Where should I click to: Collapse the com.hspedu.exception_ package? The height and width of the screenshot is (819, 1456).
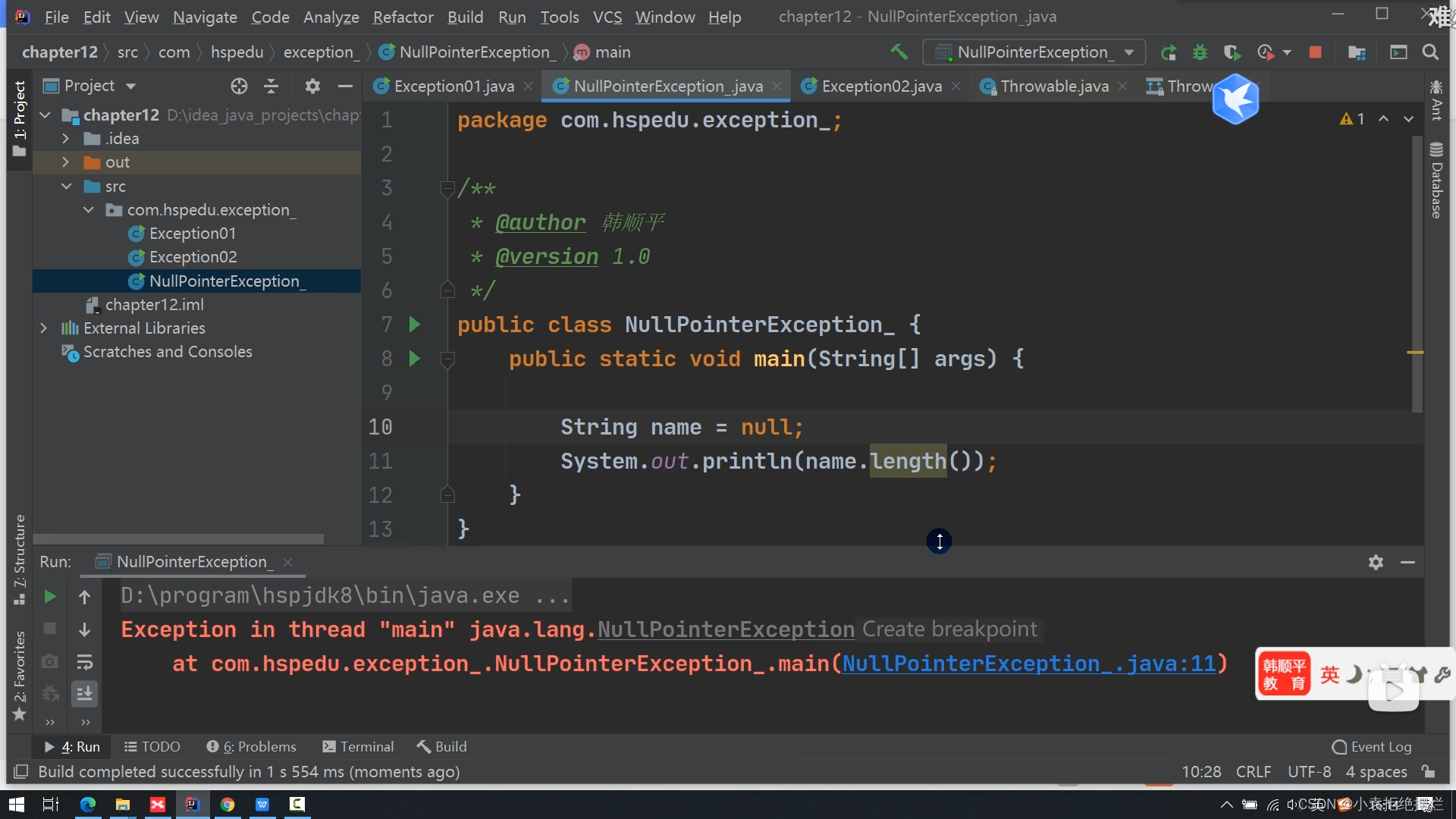click(x=89, y=210)
